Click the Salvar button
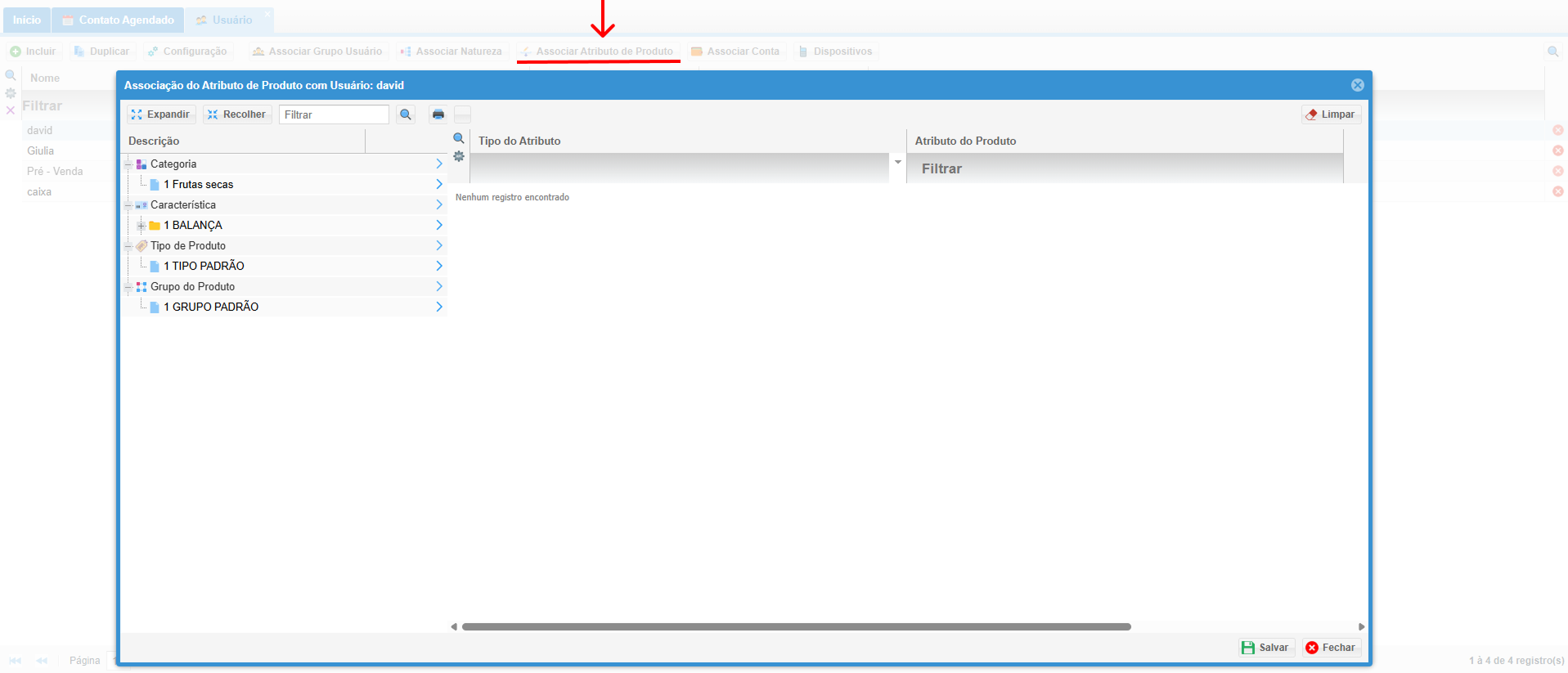Image resolution: width=1568 pixels, height=673 pixels. tap(1265, 648)
